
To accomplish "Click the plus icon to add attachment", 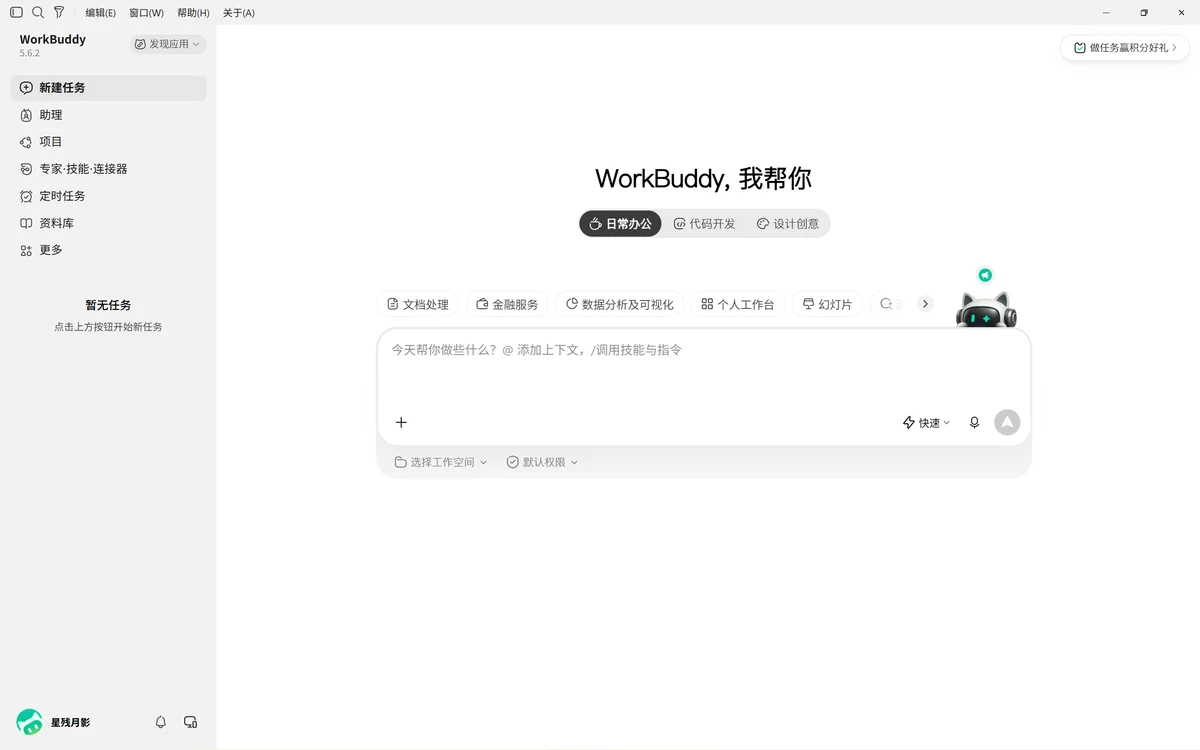I will pos(401,422).
